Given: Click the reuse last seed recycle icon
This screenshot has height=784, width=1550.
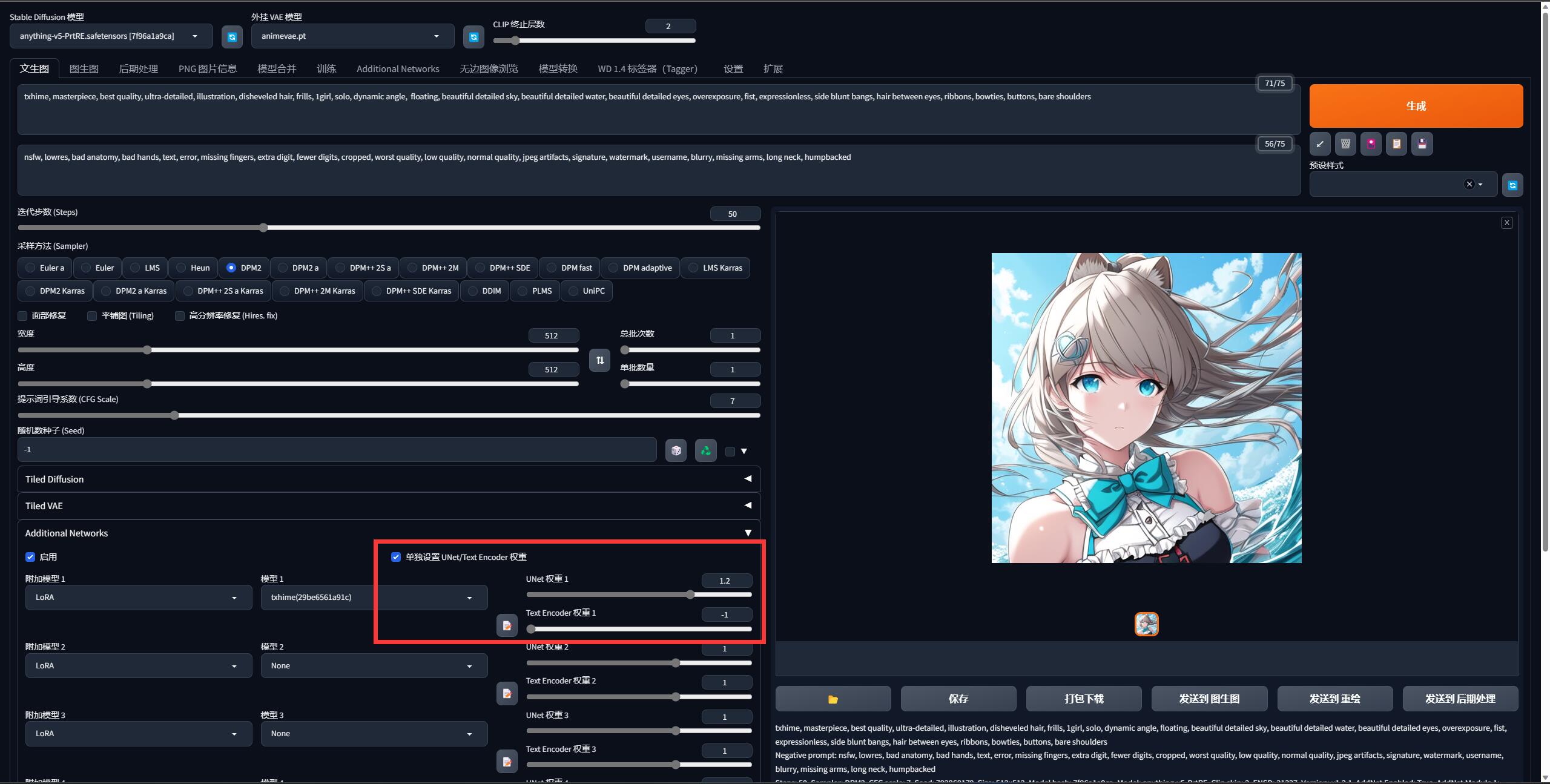Looking at the screenshot, I should tap(705, 450).
